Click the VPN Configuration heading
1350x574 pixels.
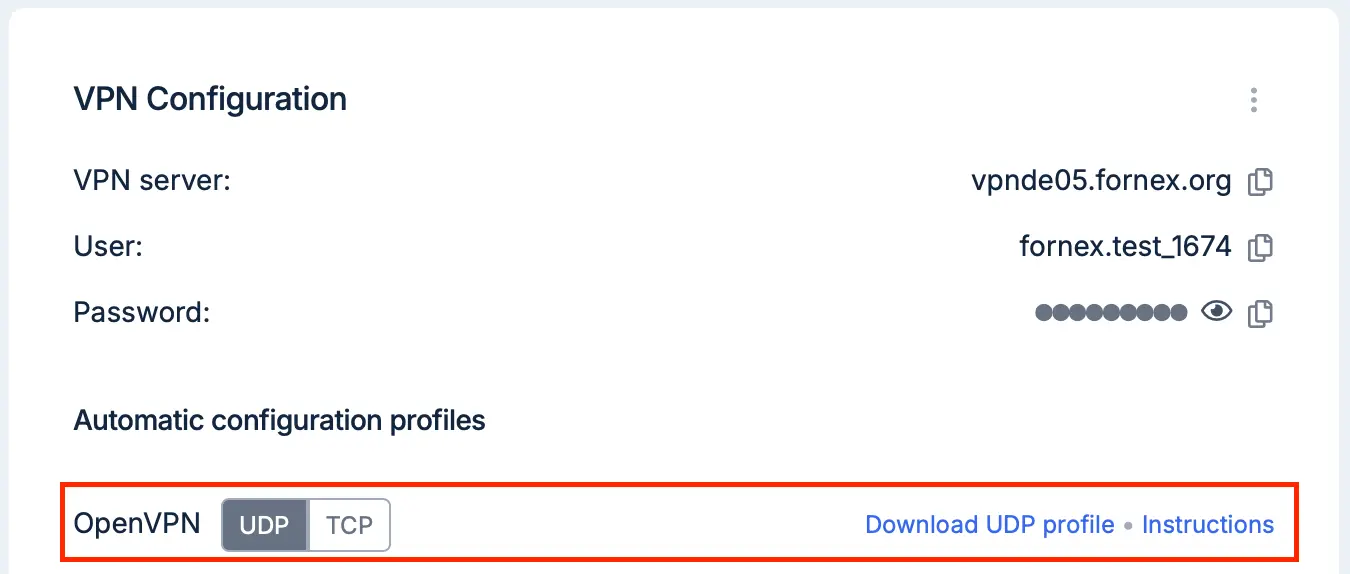pyautogui.click(x=210, y=99)
